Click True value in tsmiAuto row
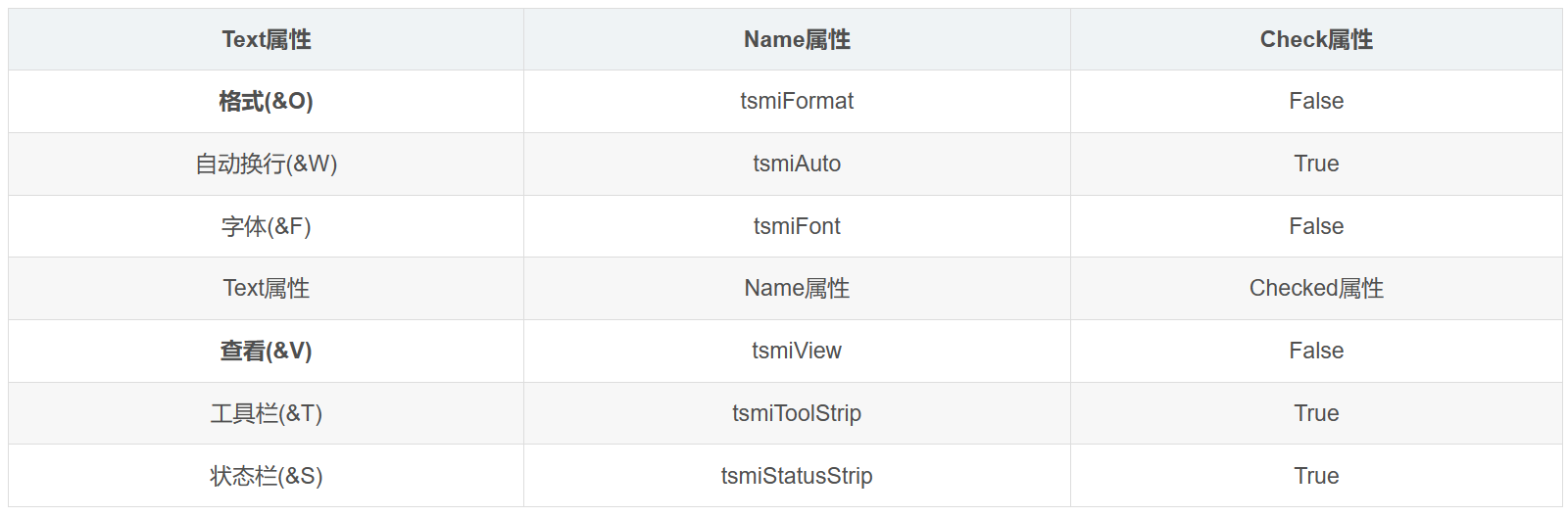This screenshot has width=1568, height=517. 1316,164
